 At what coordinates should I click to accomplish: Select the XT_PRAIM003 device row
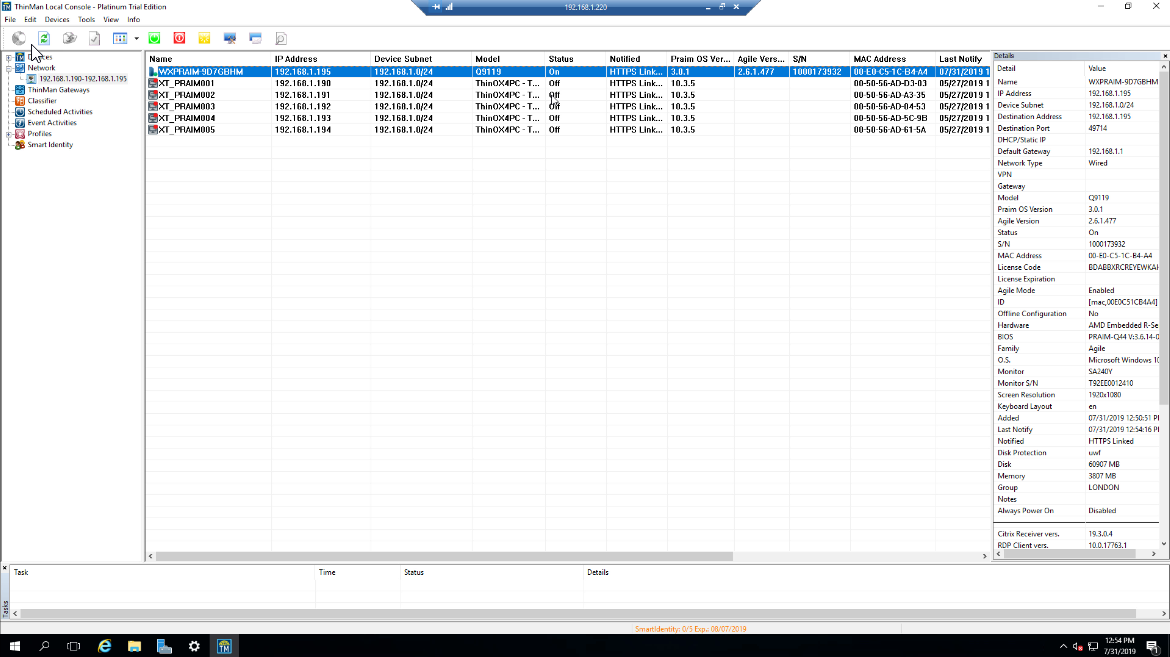[x=568, y=107]
